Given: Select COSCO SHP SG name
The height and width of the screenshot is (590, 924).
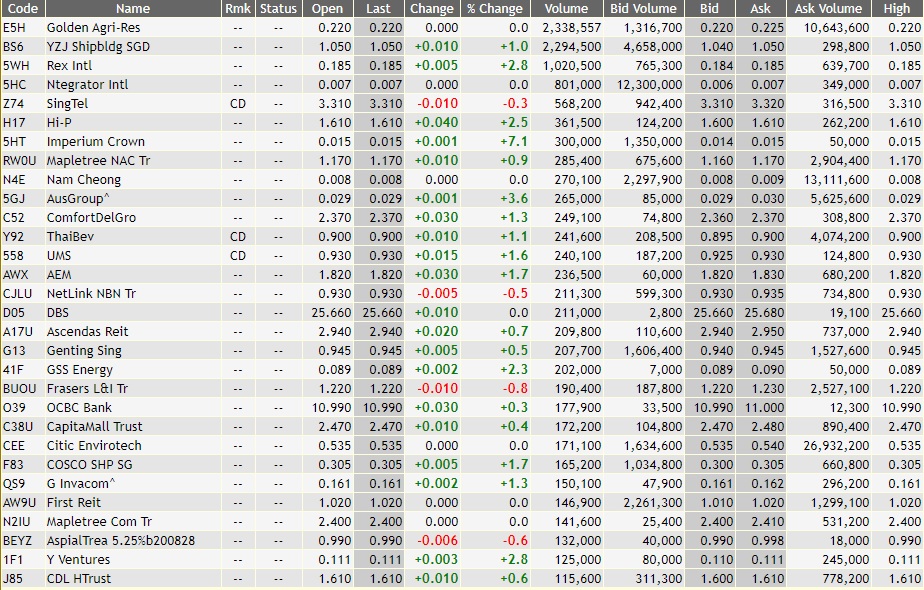Looking at the screenshot, I should click(90, 464).
